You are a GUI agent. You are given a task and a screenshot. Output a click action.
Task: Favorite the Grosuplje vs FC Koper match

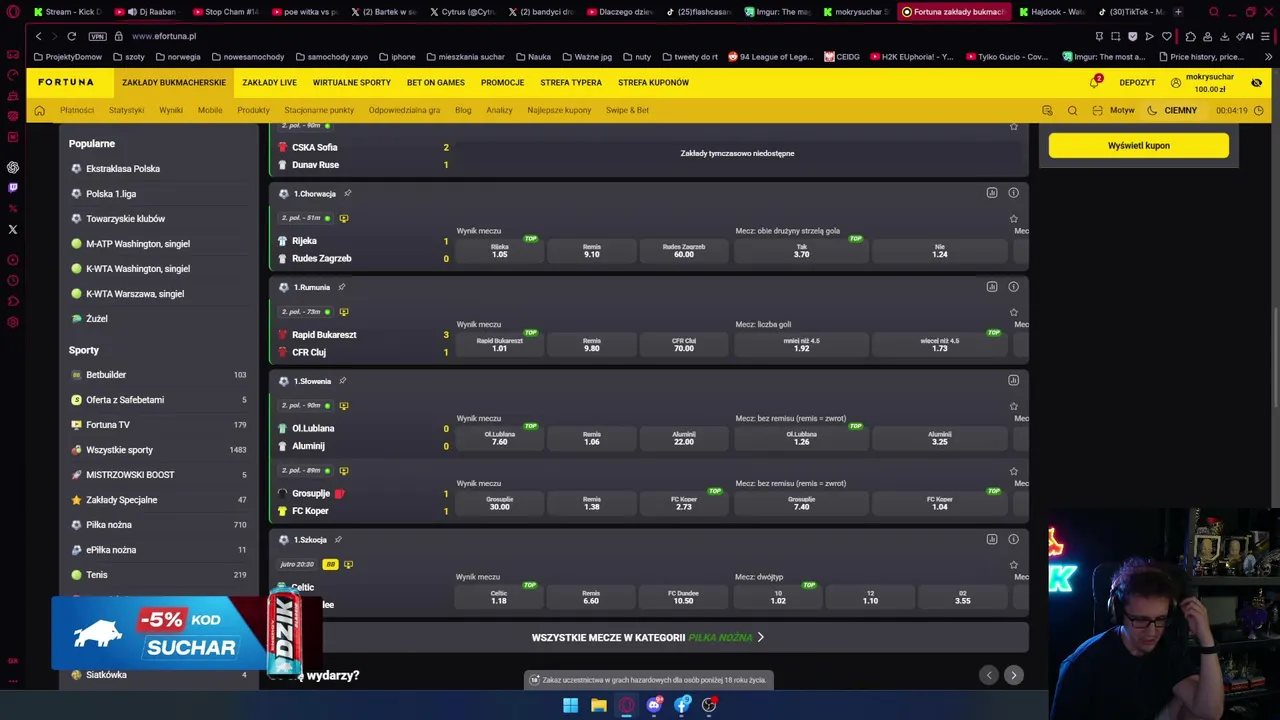click(1013, 471)
